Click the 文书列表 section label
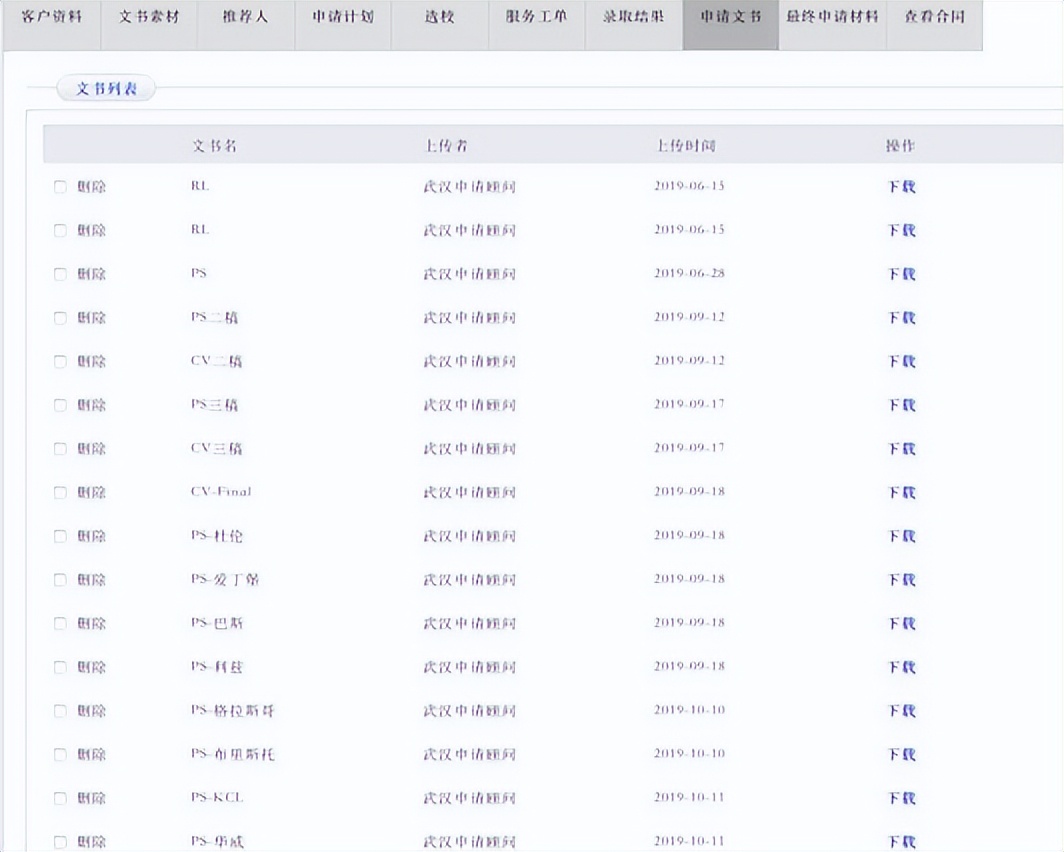The height and width of the screenshot is (852, 1064). pyautogui.click(x=107, y=89)
